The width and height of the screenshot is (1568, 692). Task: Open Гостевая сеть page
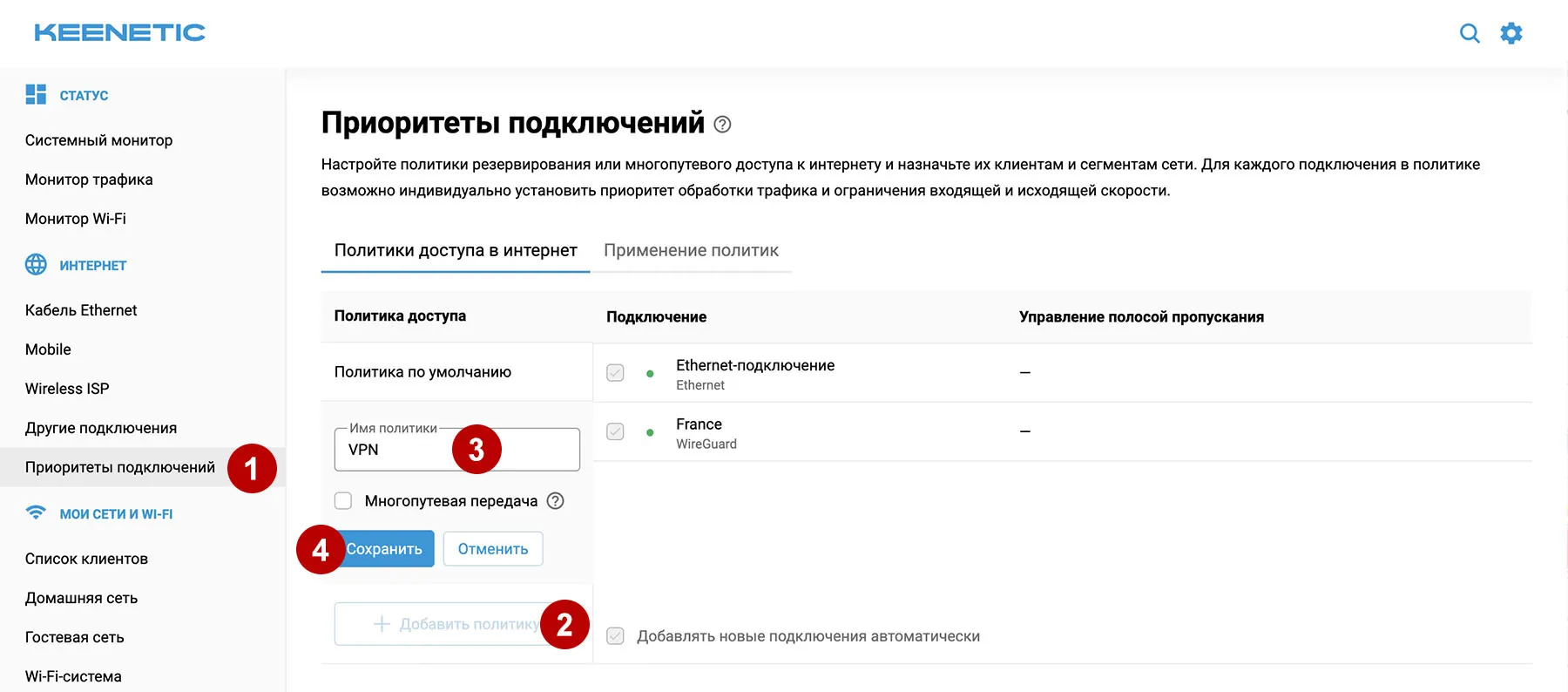(x=74, y=637)
